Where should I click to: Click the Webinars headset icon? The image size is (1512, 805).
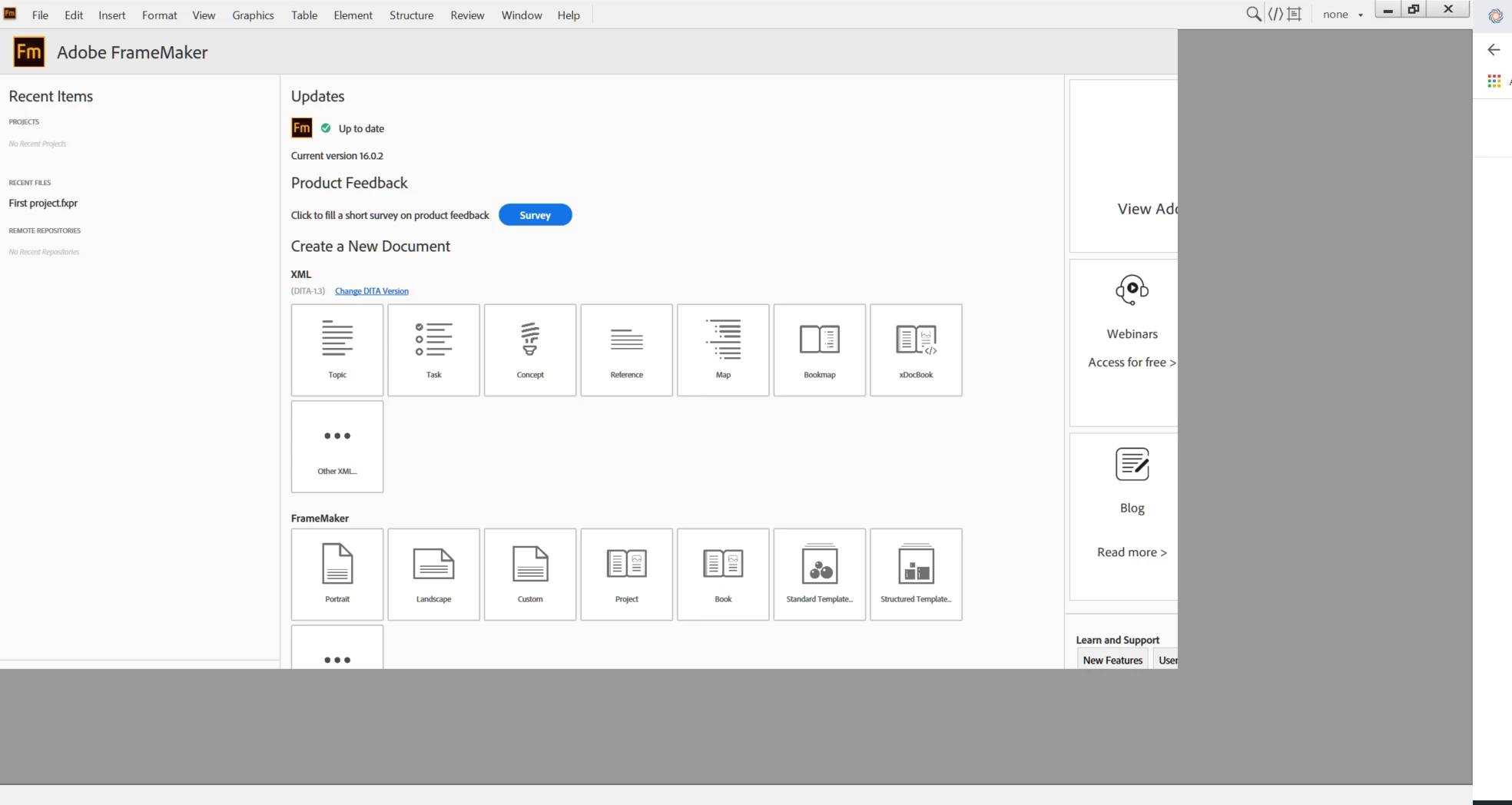tap(1132, 290)
